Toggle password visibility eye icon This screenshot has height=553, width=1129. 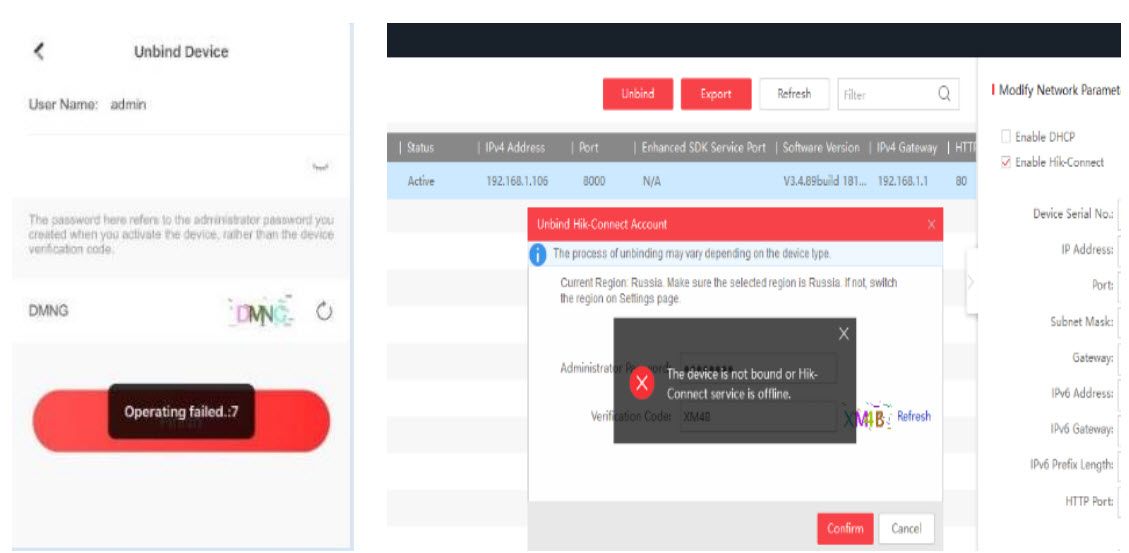pos(320,168)
